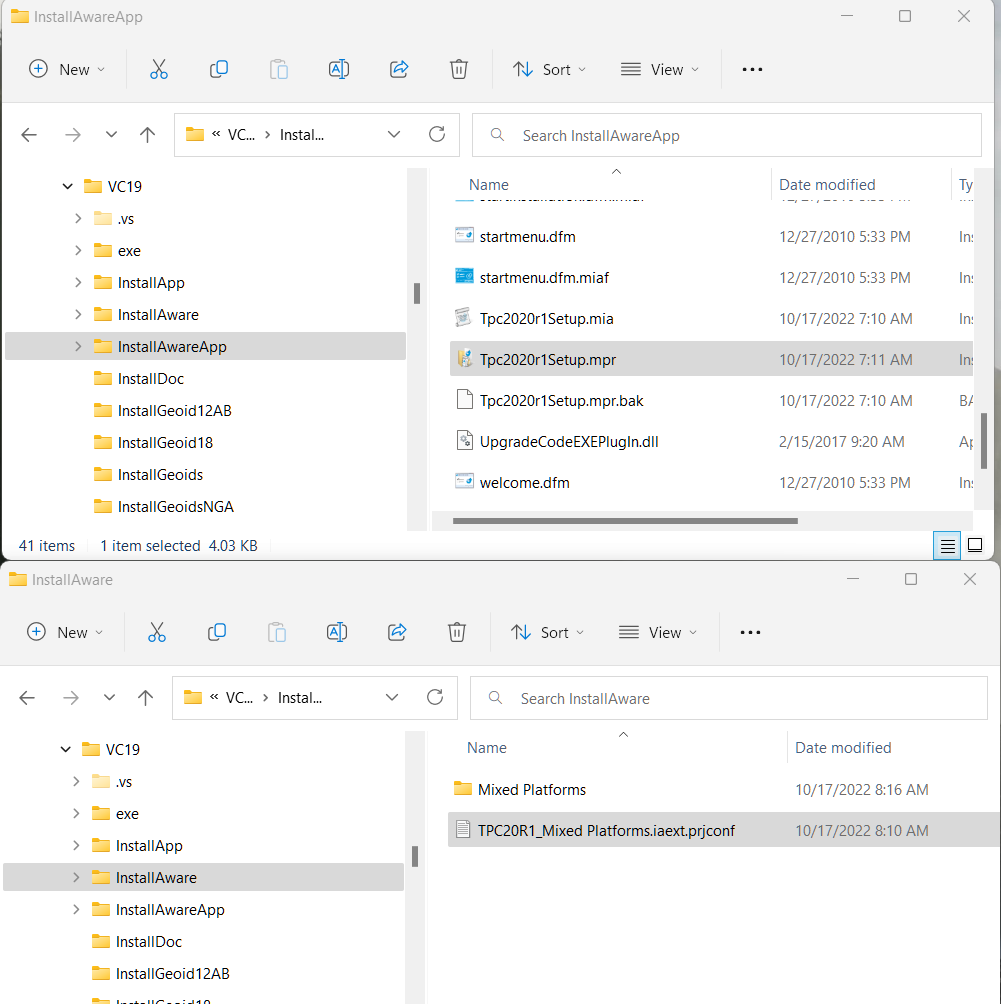
Task: Select startmenu.dfm file
Action: (x=527, y=237)
